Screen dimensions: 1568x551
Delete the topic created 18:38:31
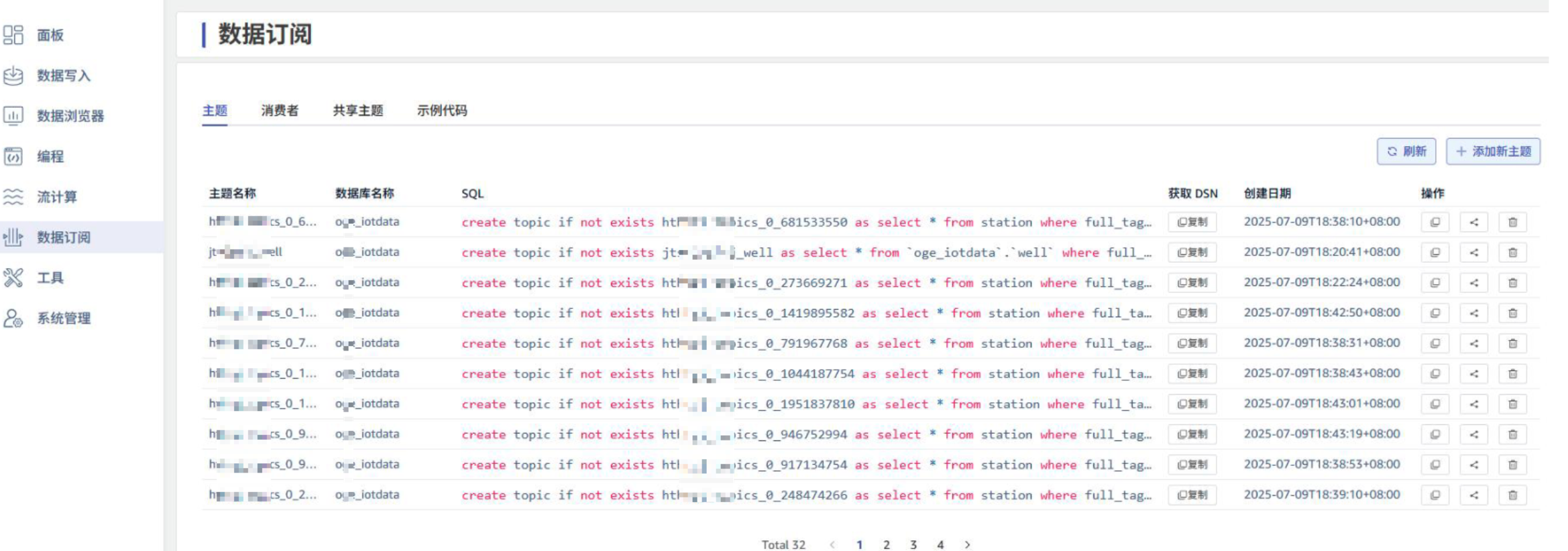pos(1513,343)
